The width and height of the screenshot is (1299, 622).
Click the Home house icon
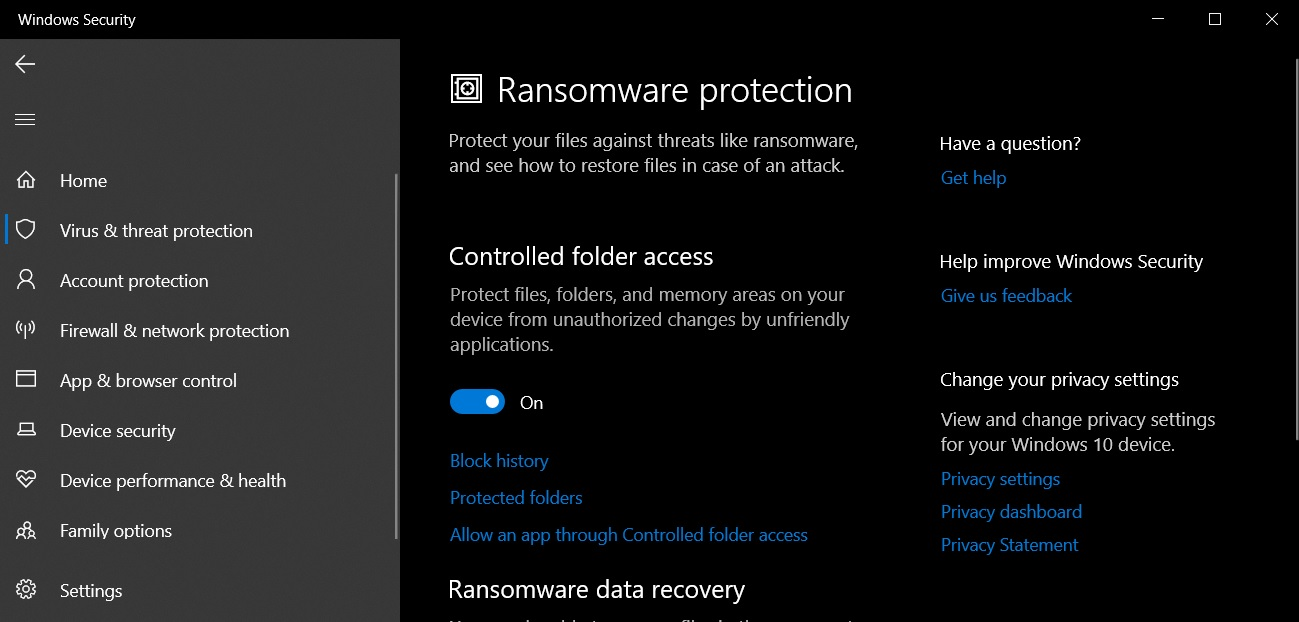pyautogui.click(x=26, y=180)
